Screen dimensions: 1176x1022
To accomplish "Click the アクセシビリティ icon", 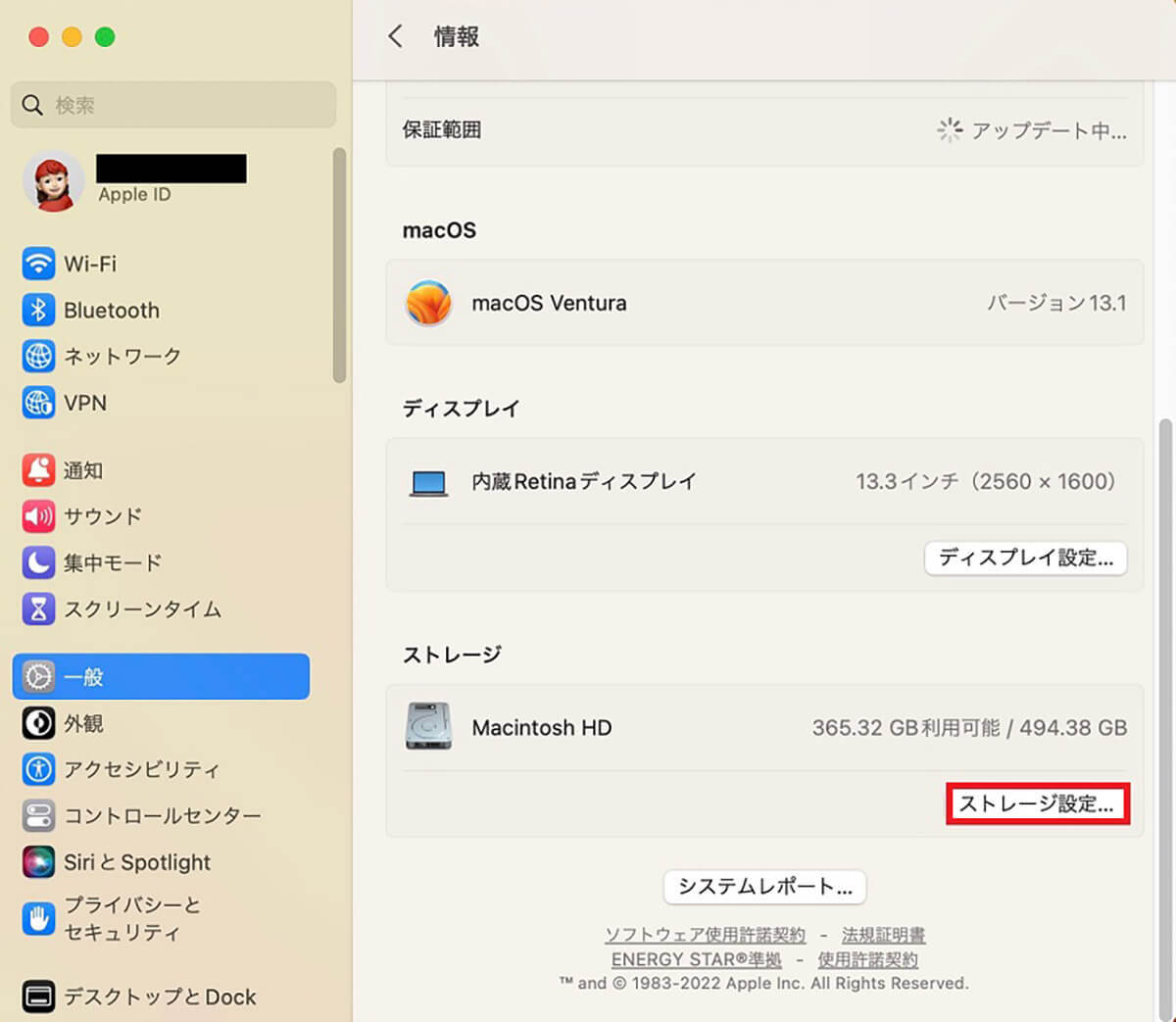I will click(x=38, y=769).
